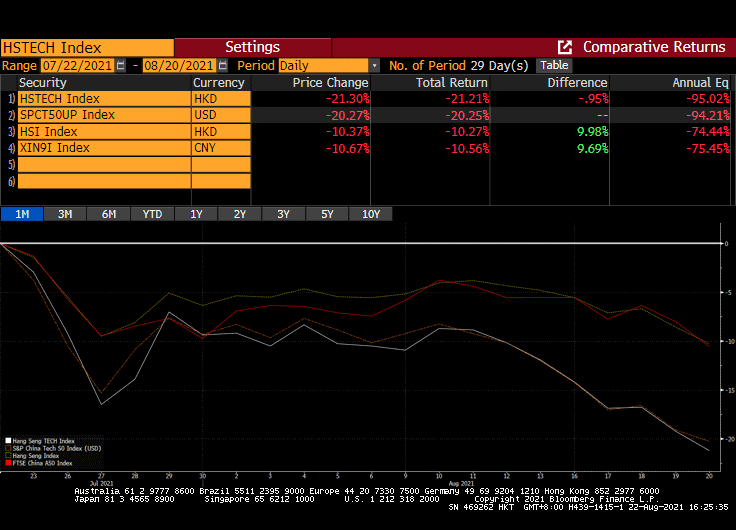Click the Currency column header
Screen dimensions: 736x530
tap(221, 83)
